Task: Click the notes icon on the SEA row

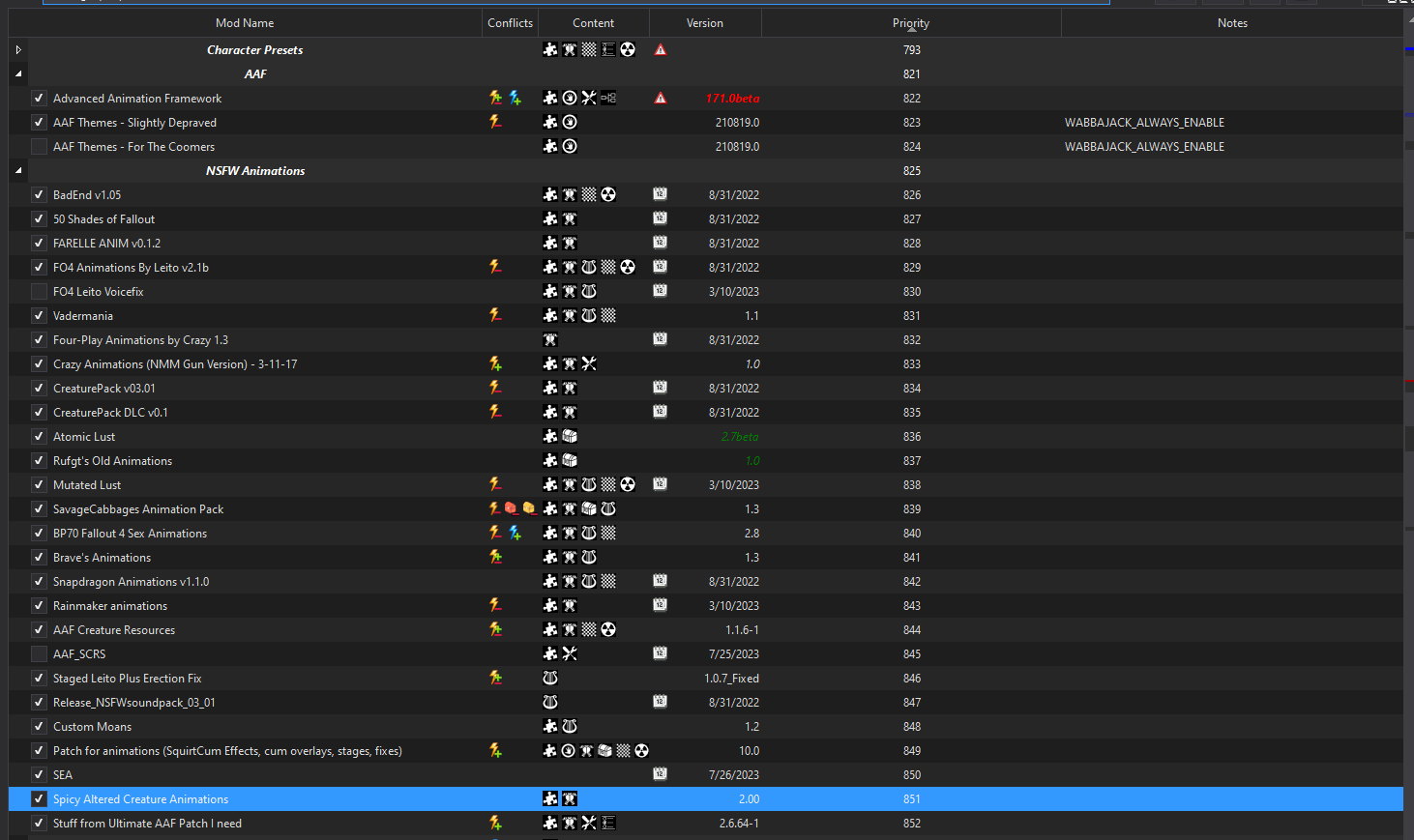Action: (x=660, y=774)
